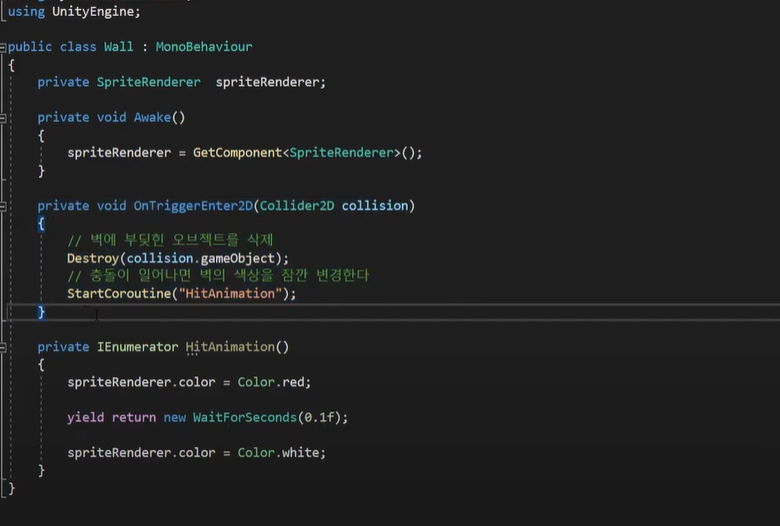The image size is (780, 526).
Task: Click the new keyword before WaitForSeconds
Action: pyautogui.click(x=175, y=418)
